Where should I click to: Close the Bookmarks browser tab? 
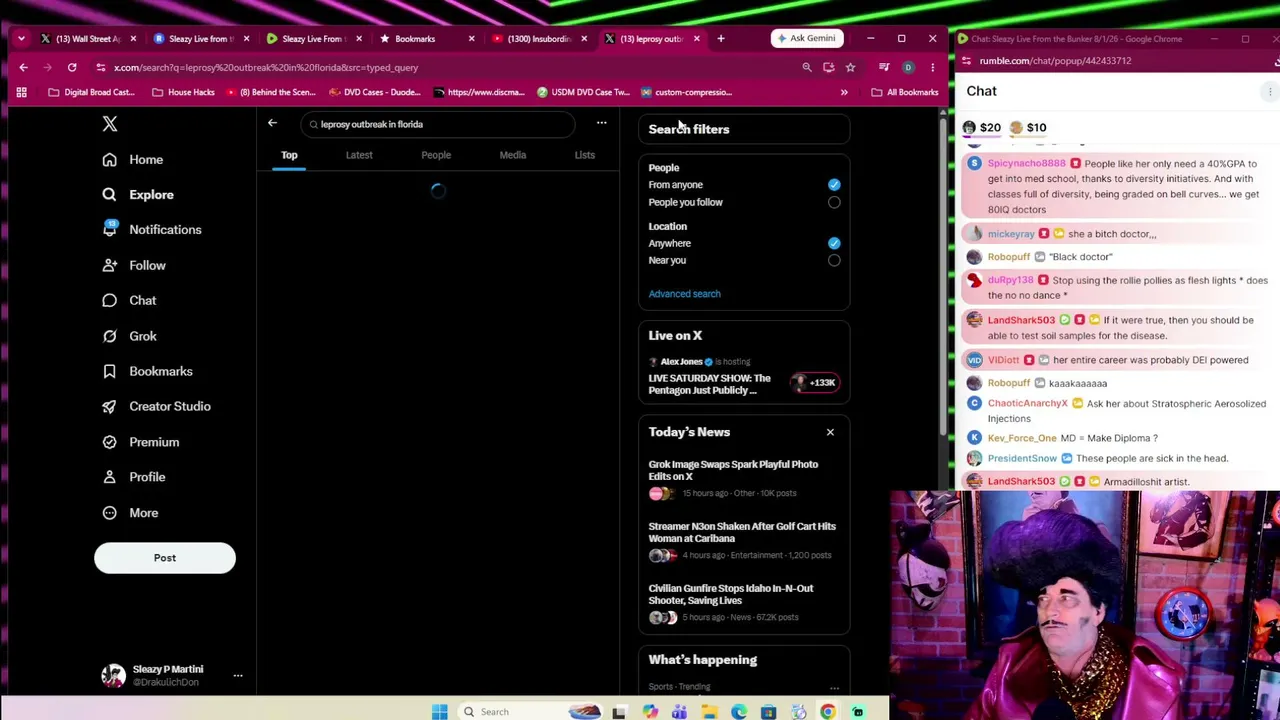[x=471, y=39]
